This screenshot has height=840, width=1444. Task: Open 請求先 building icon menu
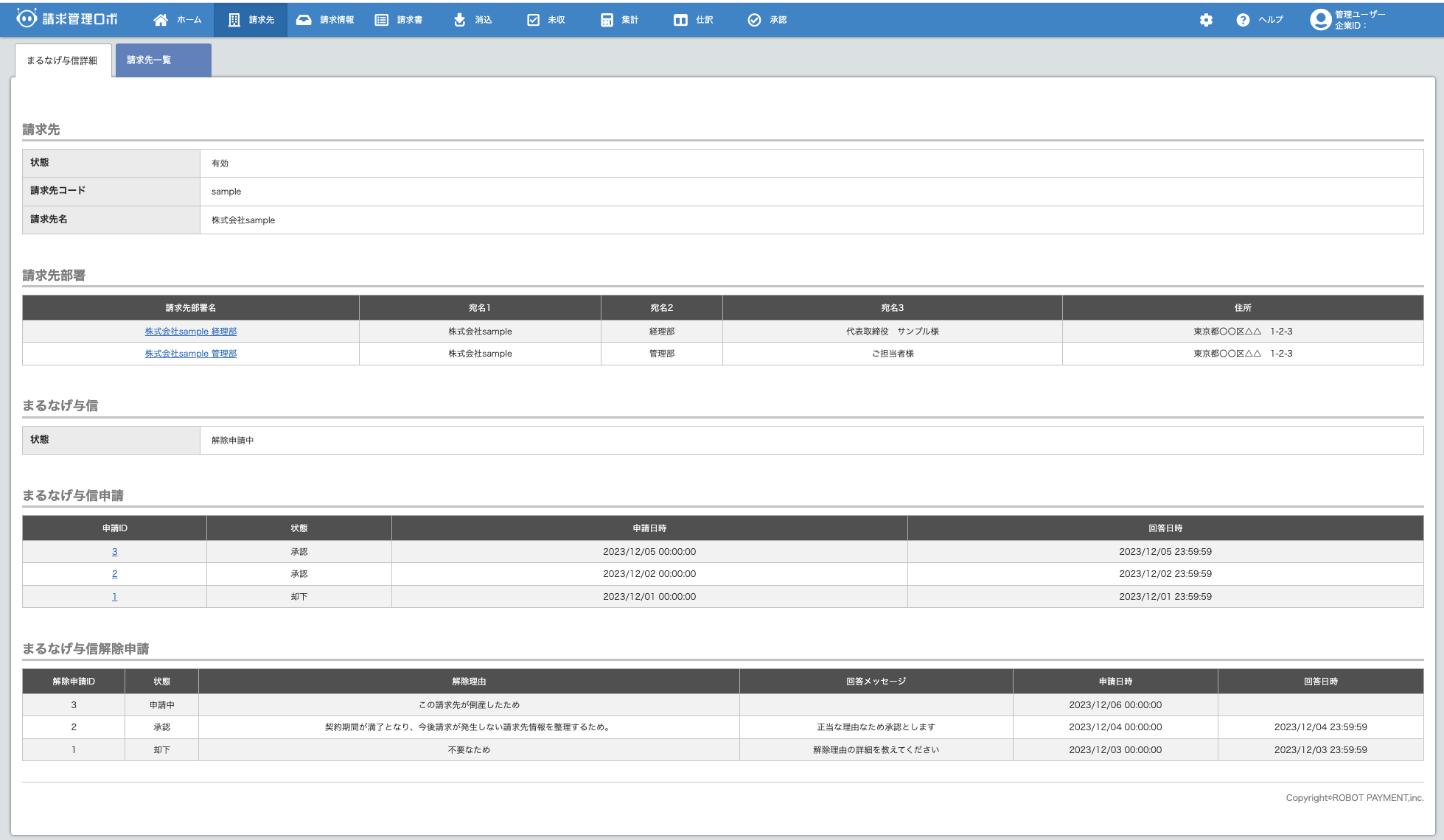[234, 20]
